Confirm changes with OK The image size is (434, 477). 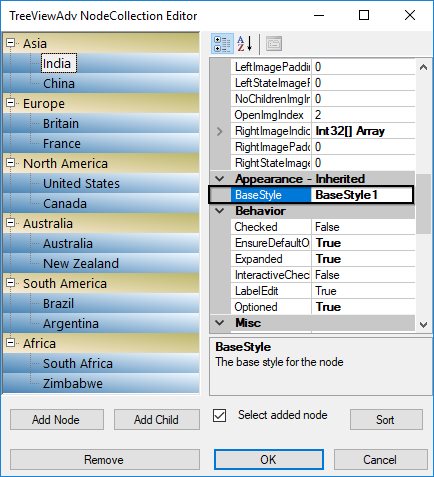click(269, 460)
